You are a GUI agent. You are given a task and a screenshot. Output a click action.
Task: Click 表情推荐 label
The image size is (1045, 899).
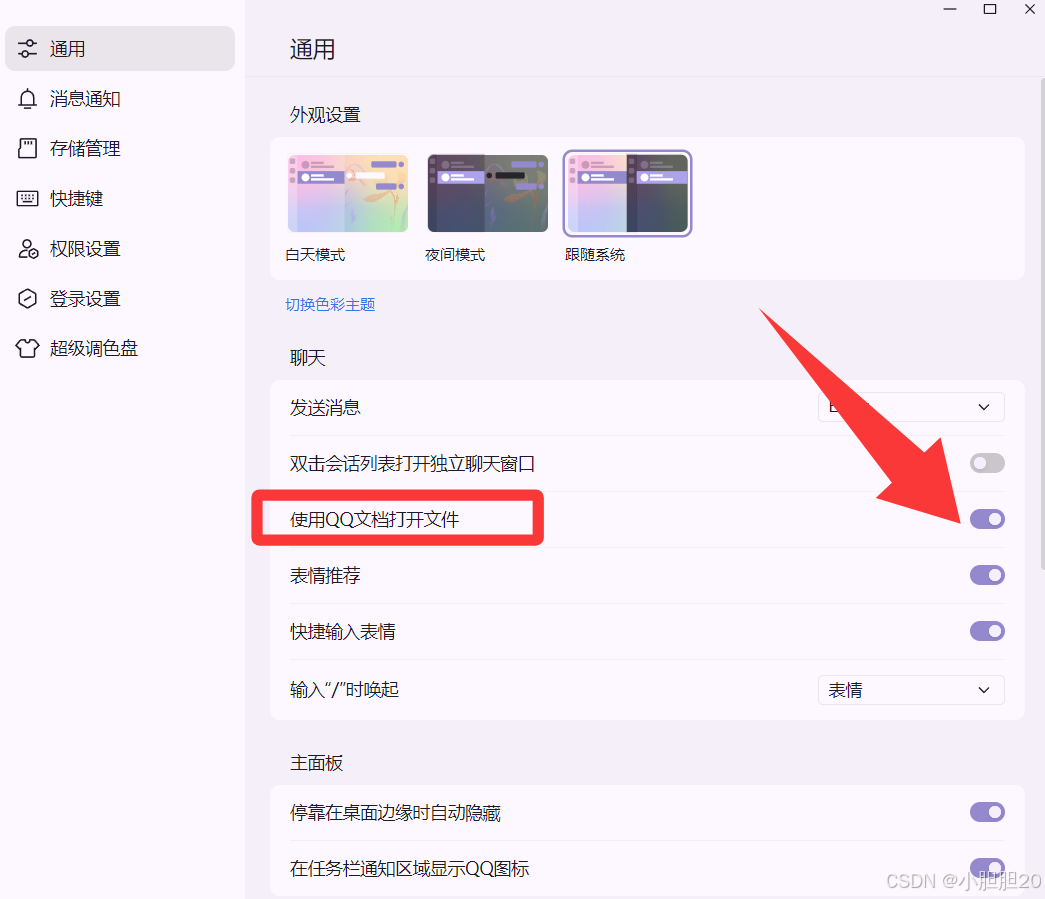[325, 575]
